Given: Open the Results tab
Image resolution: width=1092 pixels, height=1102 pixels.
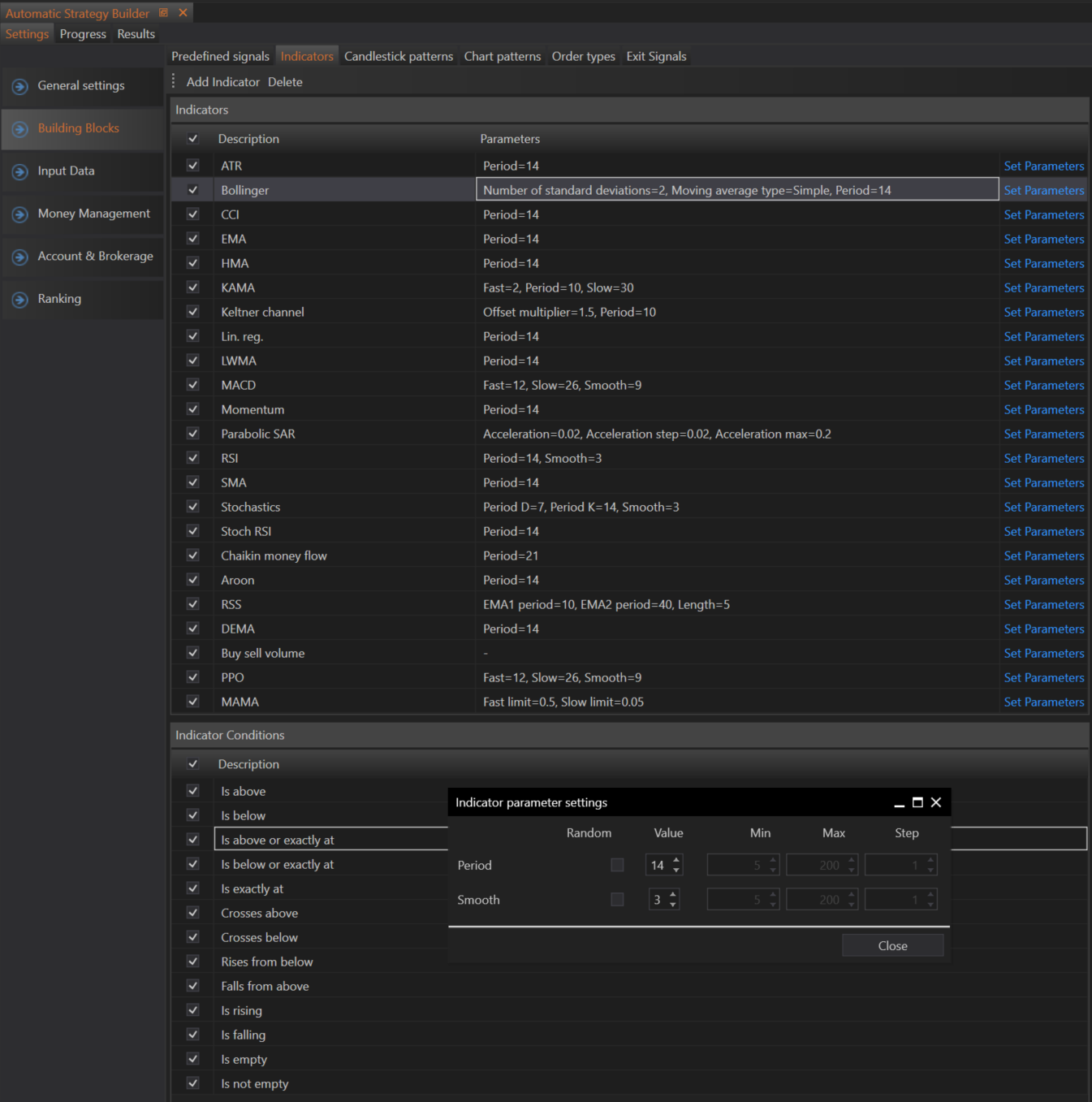Looking at the screenshot, I should [x=136, y=34].
